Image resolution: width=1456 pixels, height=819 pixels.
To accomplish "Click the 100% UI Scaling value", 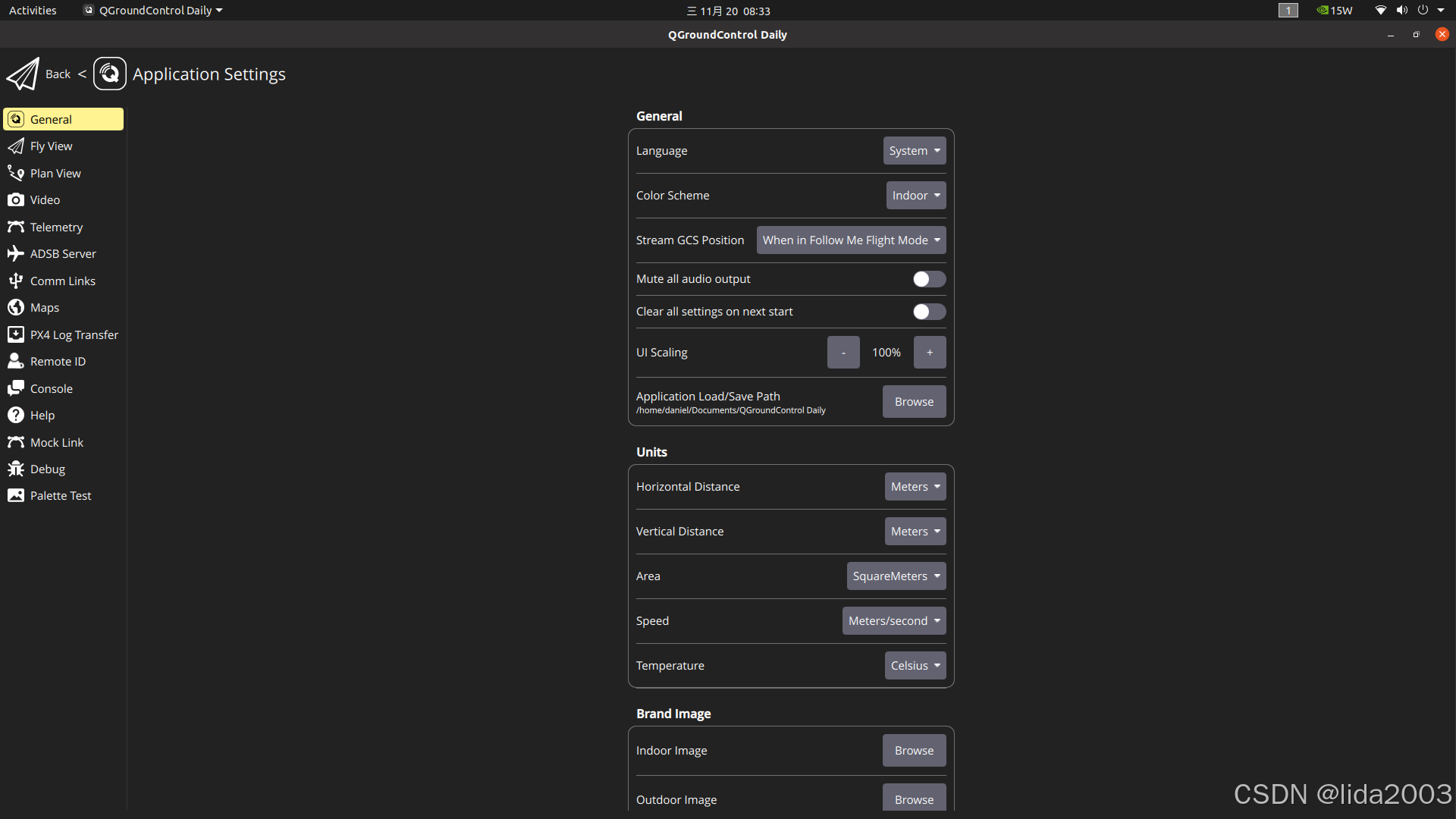I will pos(886,353).
